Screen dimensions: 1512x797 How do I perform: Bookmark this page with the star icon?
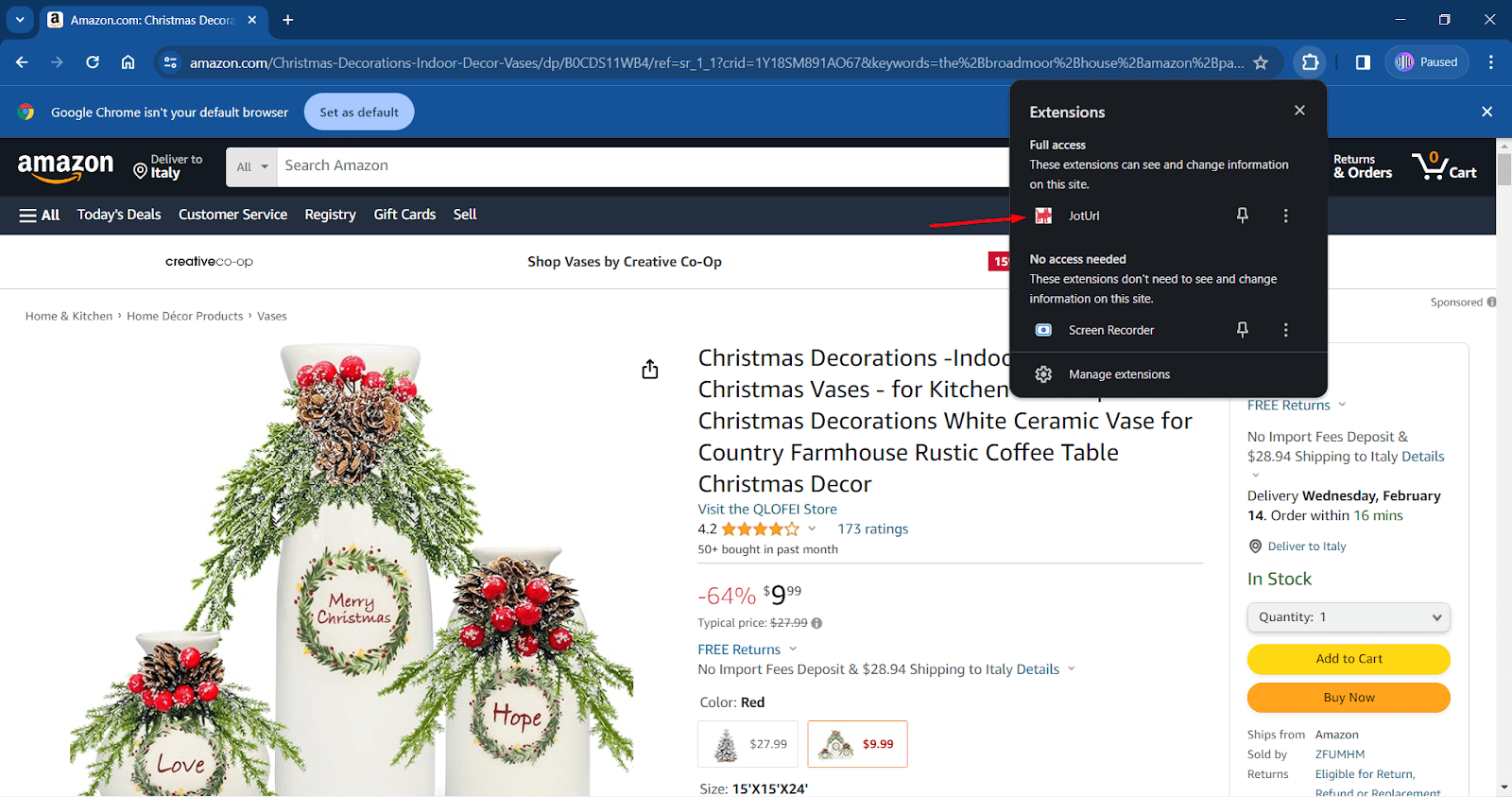(1261, 62)
